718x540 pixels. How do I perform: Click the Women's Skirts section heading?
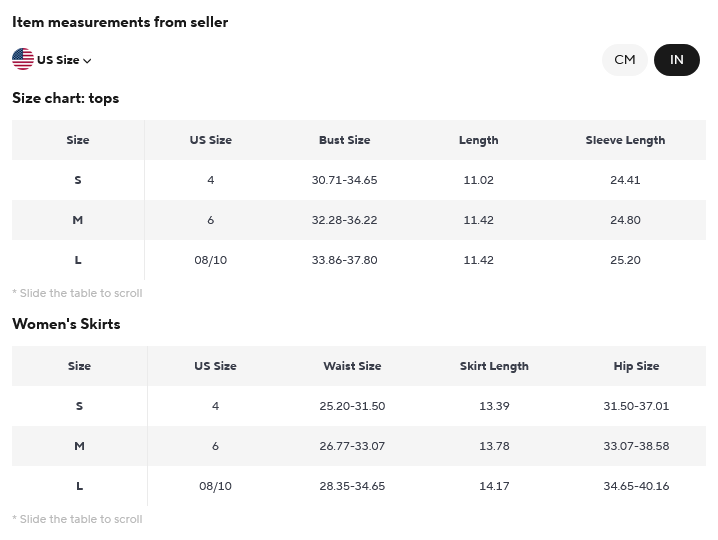(66, 324)
